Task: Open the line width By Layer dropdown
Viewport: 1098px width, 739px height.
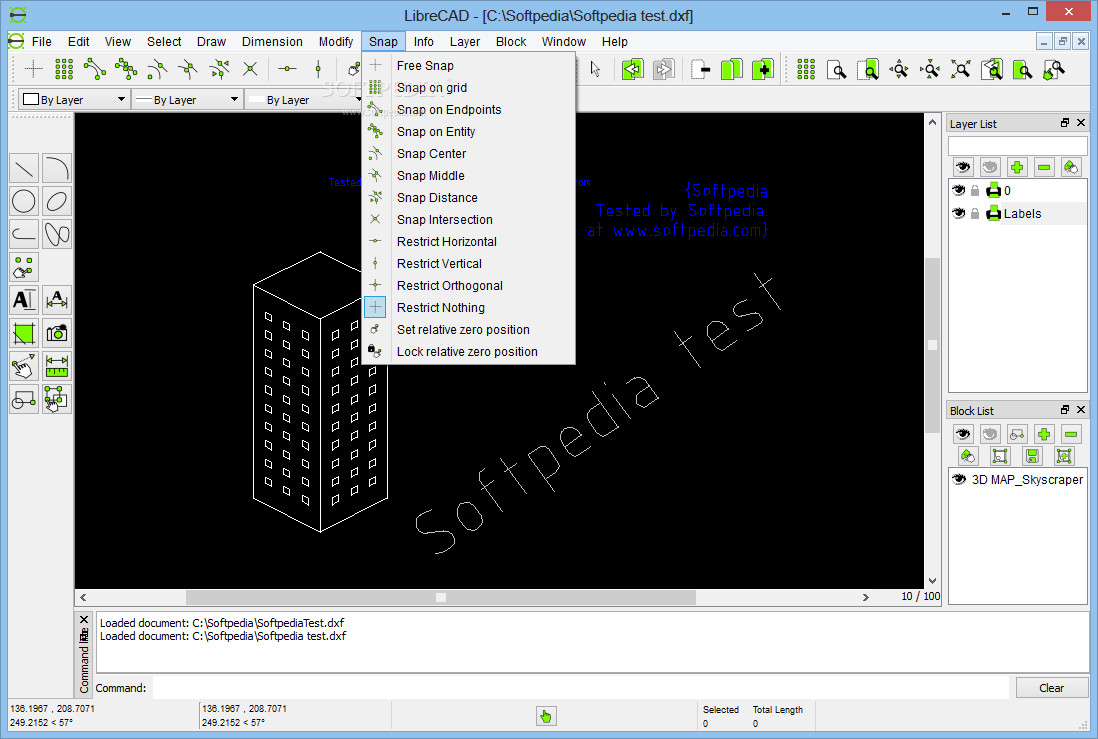Action: point(187,99)
